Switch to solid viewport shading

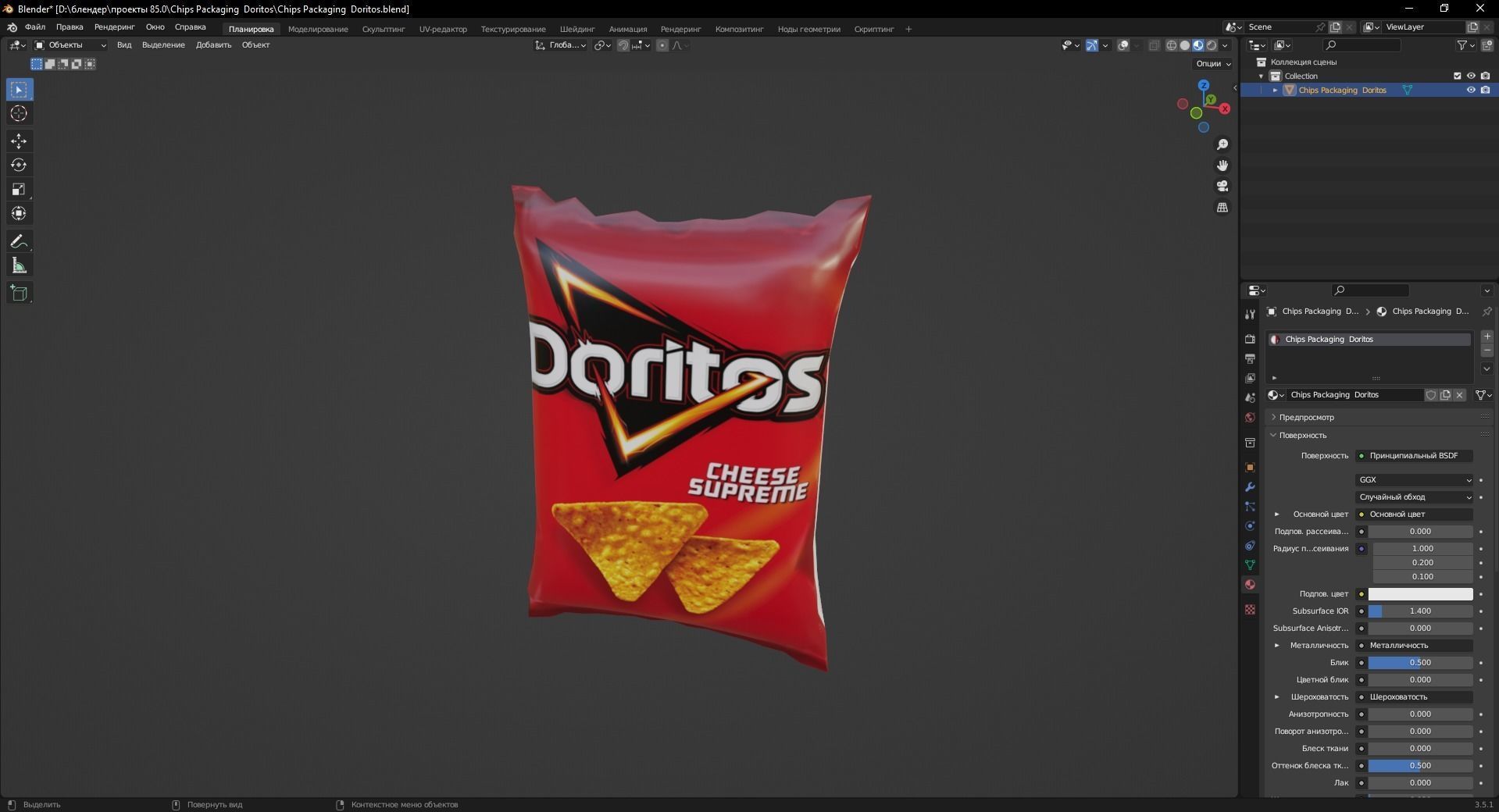coord(1184,45)
